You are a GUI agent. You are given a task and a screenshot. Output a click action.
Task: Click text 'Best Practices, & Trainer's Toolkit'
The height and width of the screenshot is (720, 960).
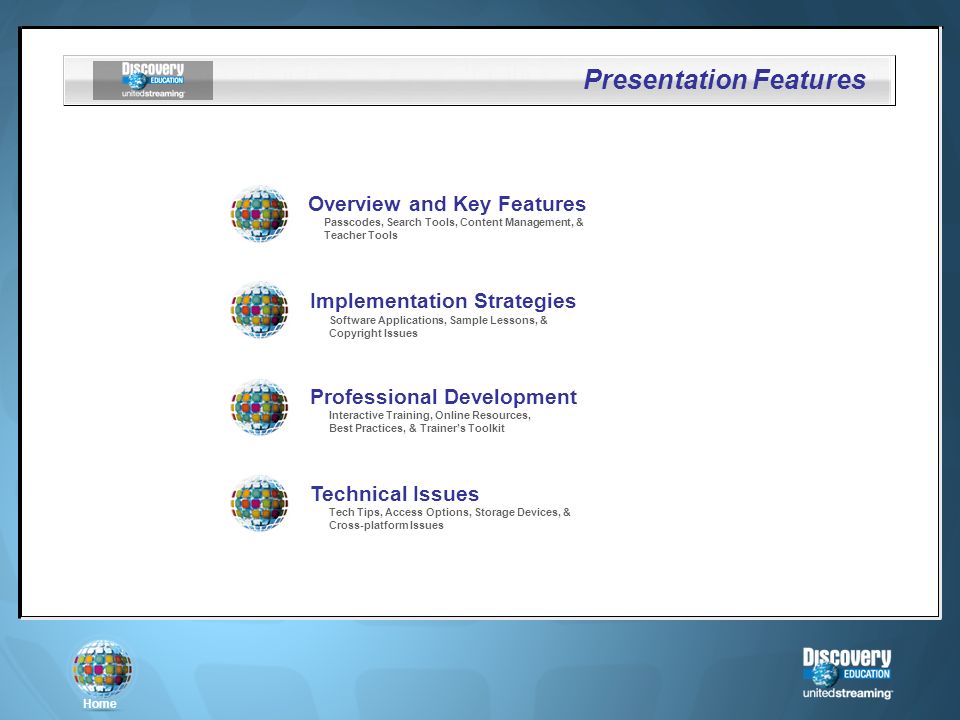[417, 428]
